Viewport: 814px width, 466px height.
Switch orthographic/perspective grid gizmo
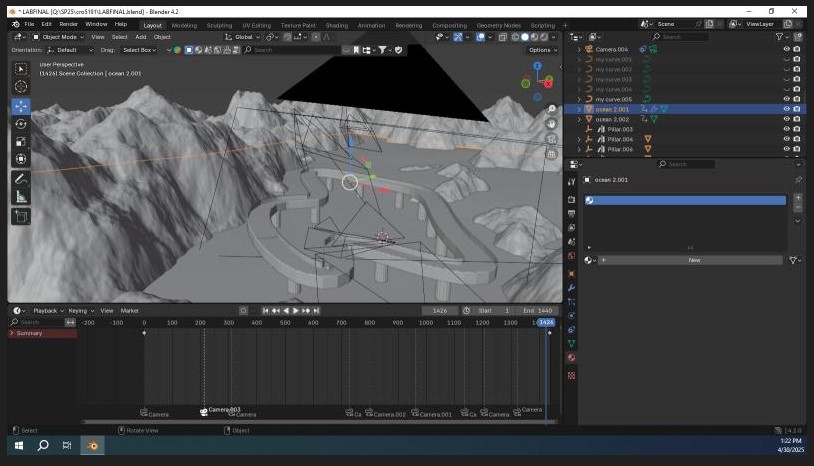552,154
